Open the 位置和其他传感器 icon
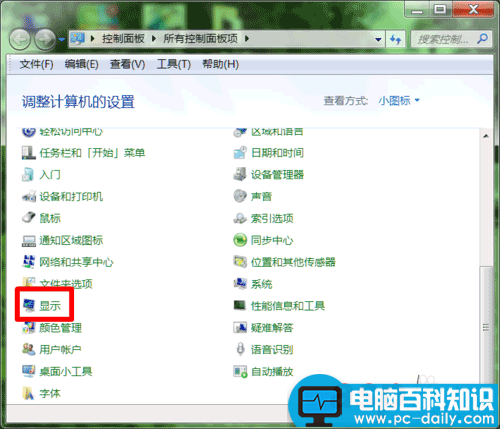Viewport: 500px width, 429px height. tap(240, 262)
